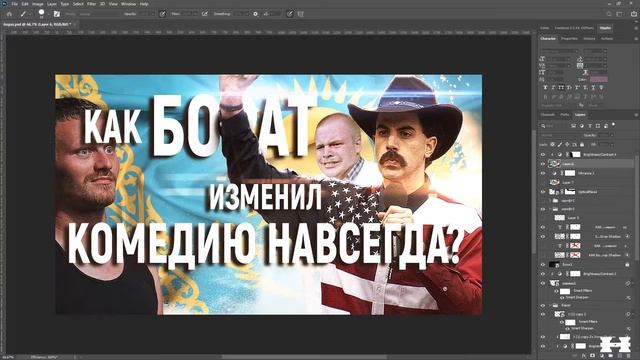Click lock all padlock icon
640x360 pixels.
click(x=582, y=144)
